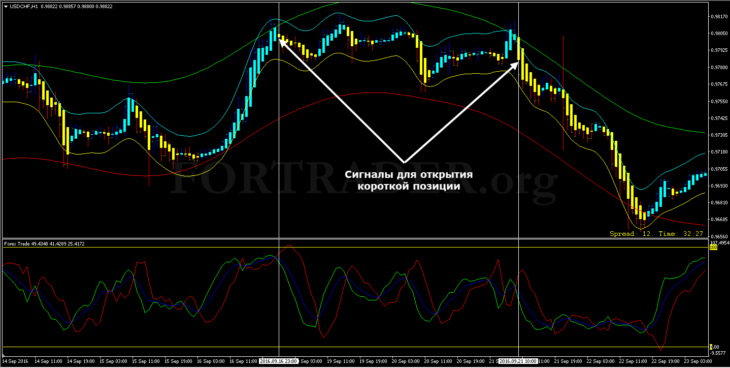Click price scale value 0.96685
Image resolution: width=730 pixels, height=368 pixels.
[718, 218]
